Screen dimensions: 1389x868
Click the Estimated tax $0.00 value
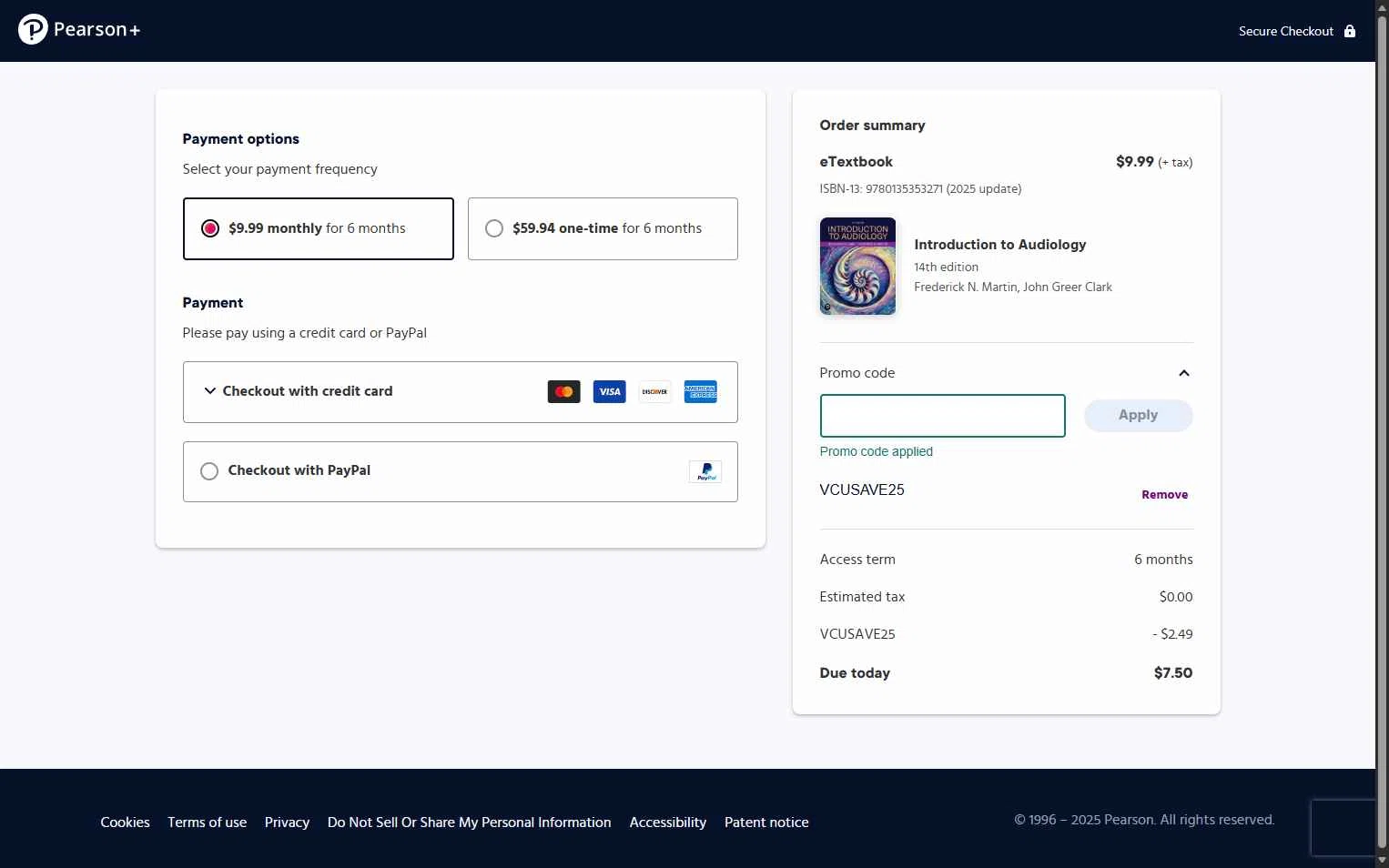1176,597
